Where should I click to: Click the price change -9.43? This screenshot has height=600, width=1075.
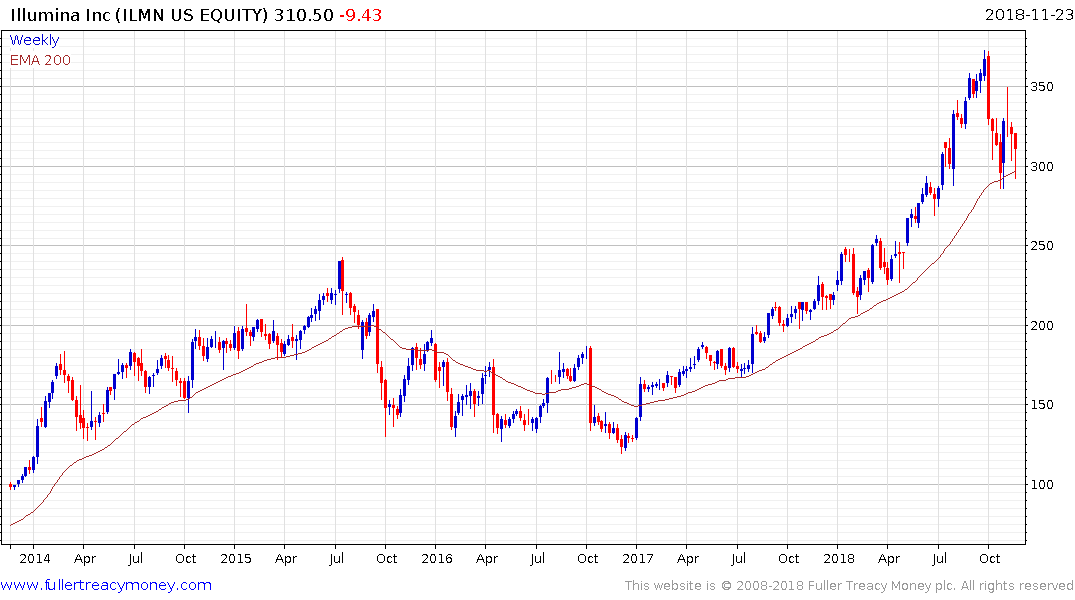click(x=361, y=15)
